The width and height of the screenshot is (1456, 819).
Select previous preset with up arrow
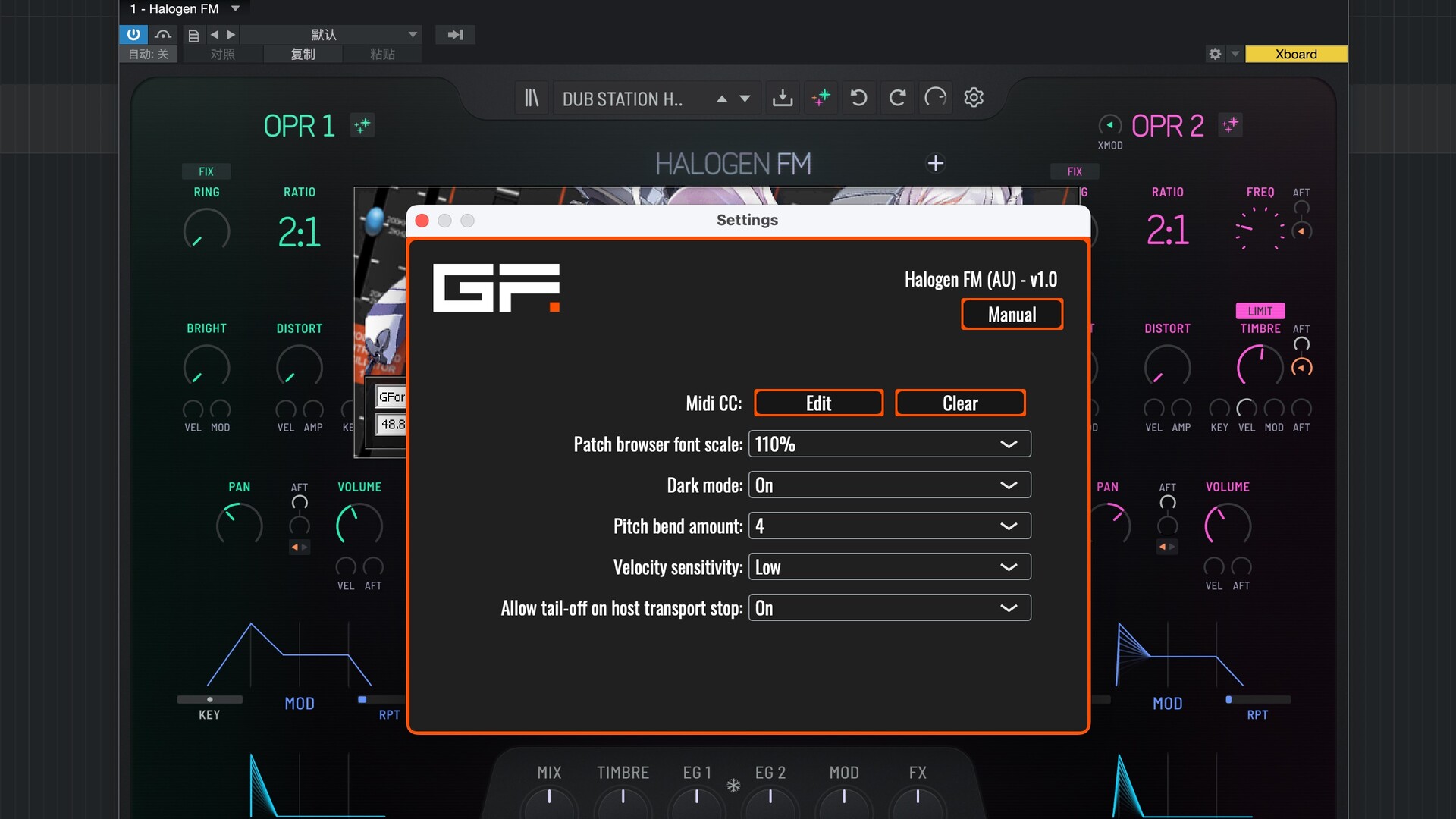click(x=722, y=99)
